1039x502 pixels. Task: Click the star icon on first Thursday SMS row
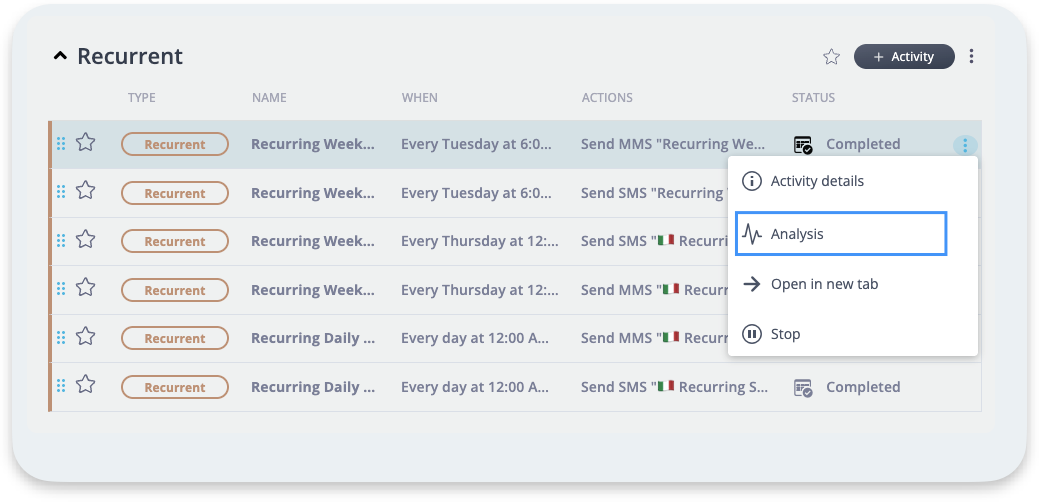[86, 241]
